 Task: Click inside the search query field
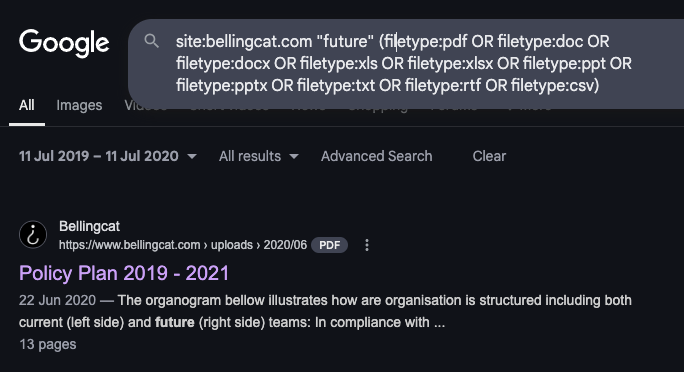pos(404,63)
